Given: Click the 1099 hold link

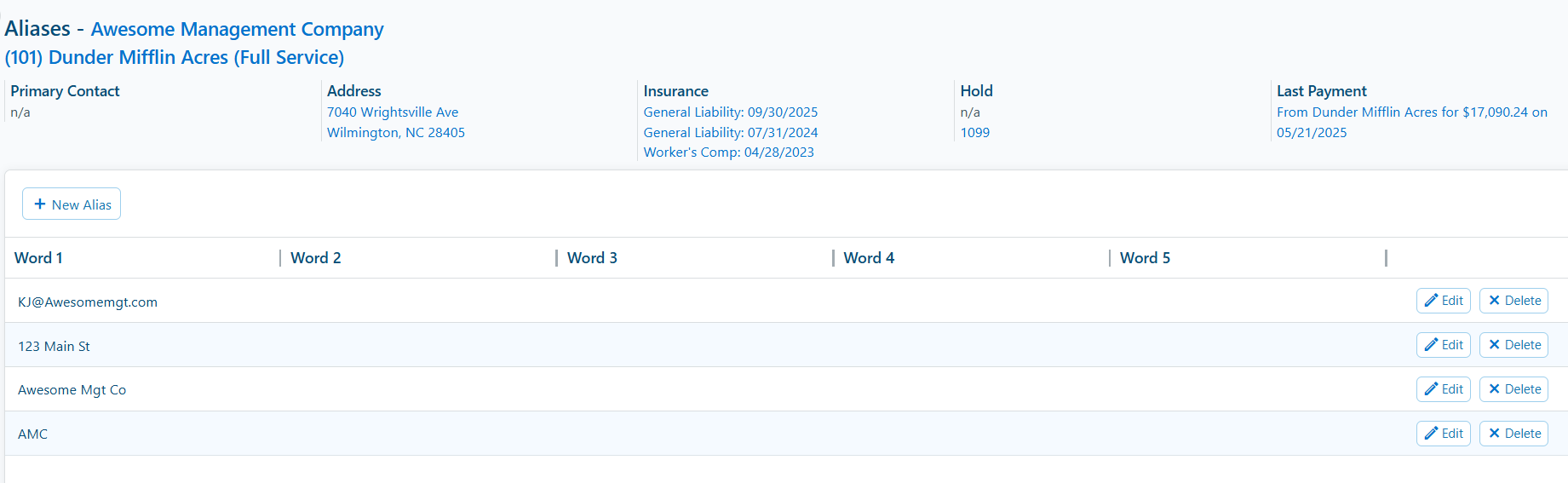Looking at the screenshot, I should coord(975,132).
